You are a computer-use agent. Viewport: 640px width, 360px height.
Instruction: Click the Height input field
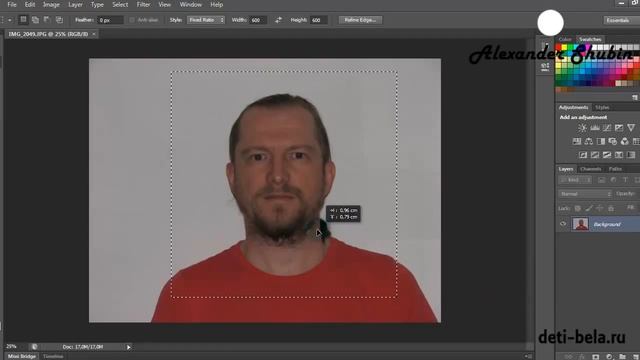[318, 20]
